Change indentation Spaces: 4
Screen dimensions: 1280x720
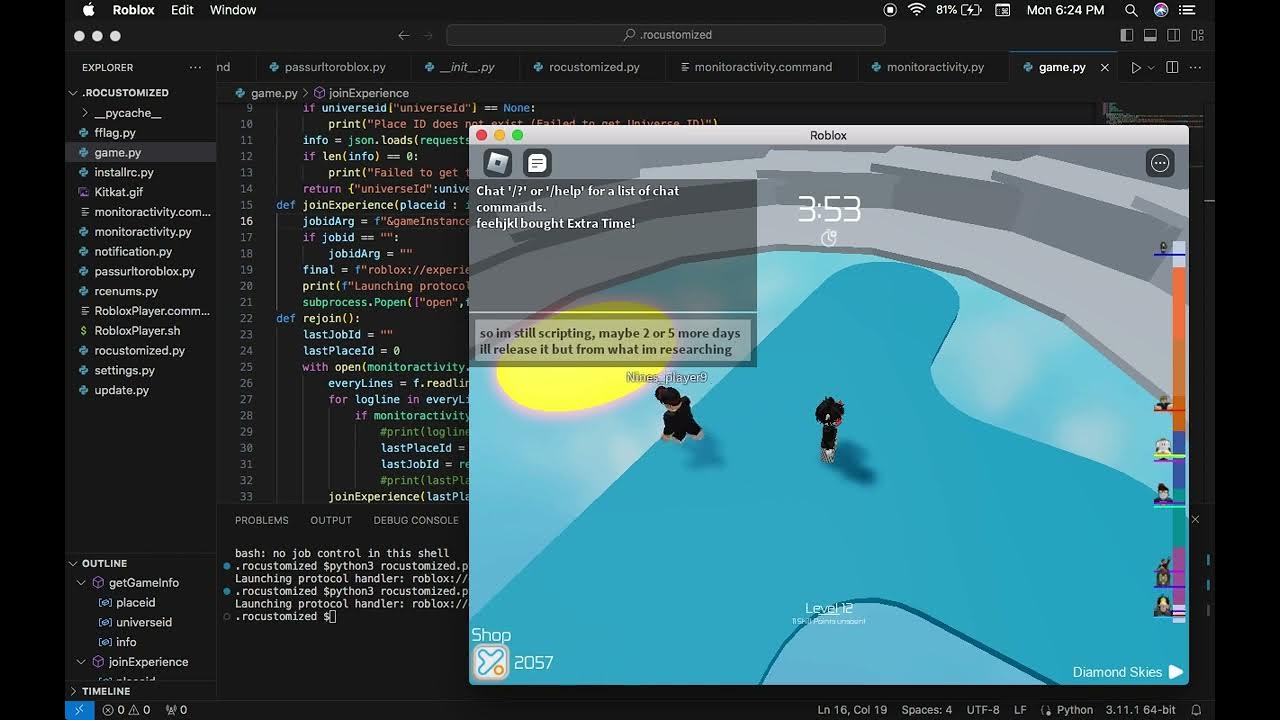click(925, 710)
